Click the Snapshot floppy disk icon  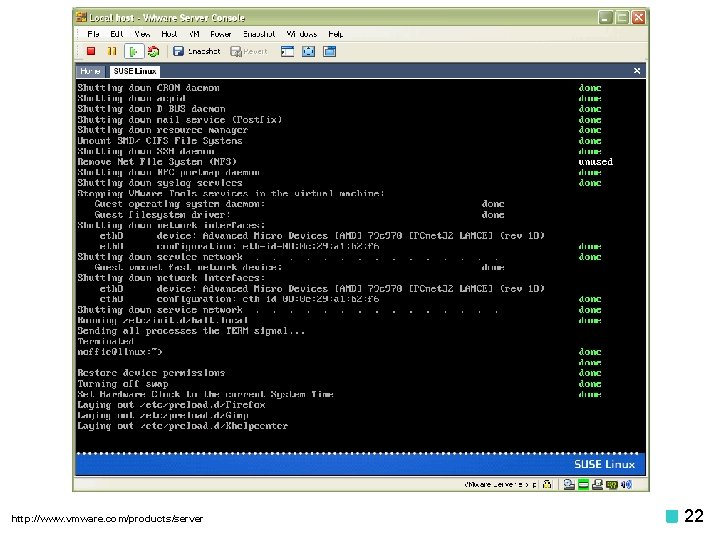pyautogui.click(x=178, y=51)
